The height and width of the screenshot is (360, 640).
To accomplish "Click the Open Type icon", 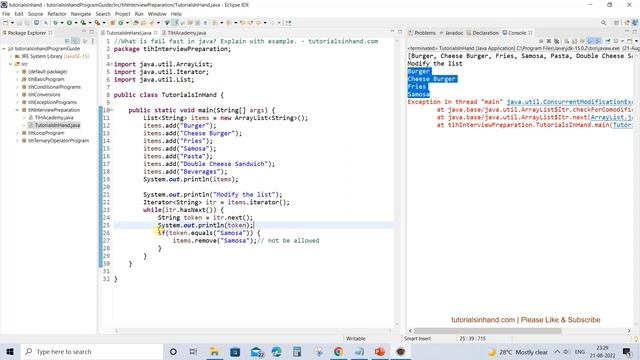I will (136, 22).
